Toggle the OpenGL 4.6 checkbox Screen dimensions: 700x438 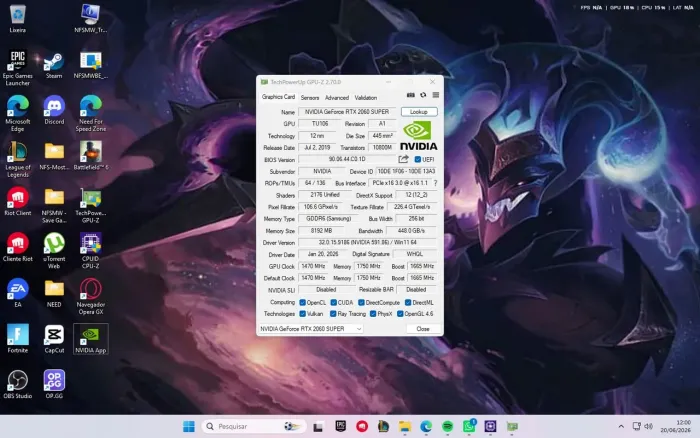coord(400,314)
